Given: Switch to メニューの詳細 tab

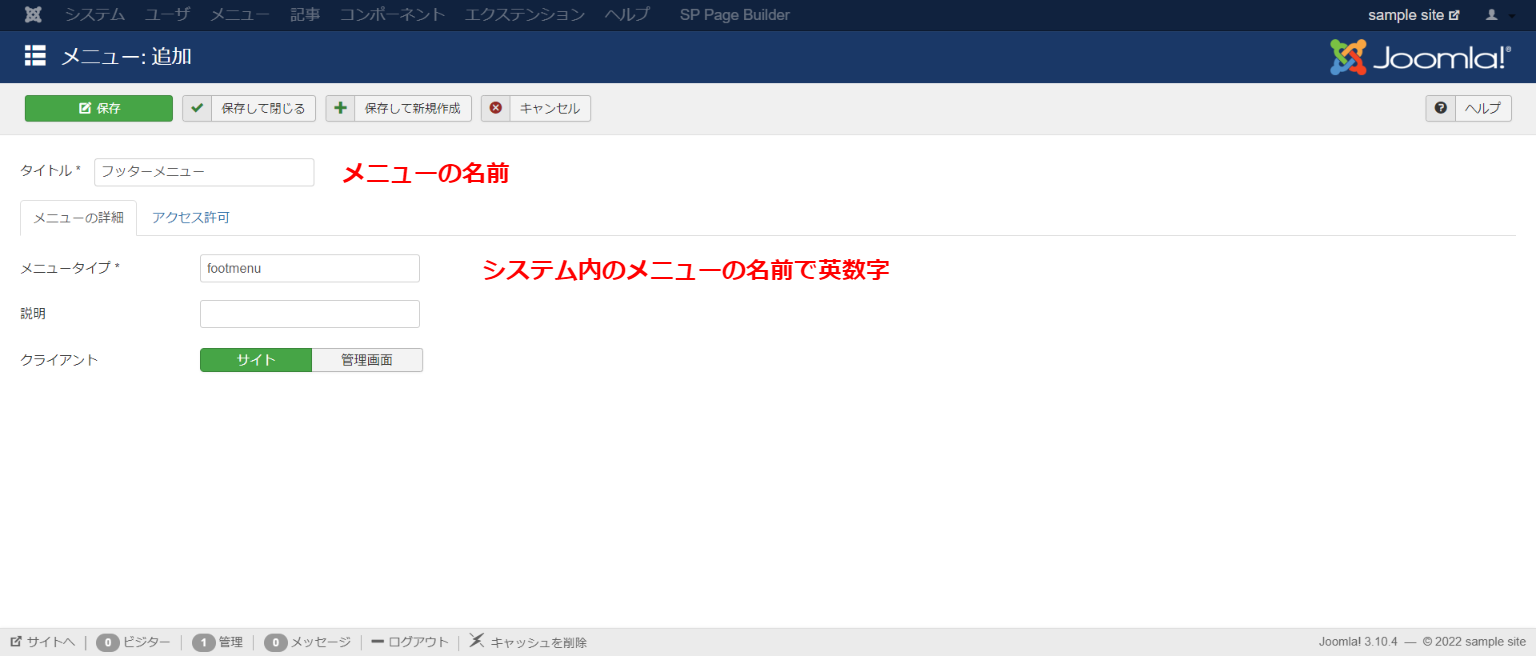Looking at the screenshot, I should click(x=79, y=218).
